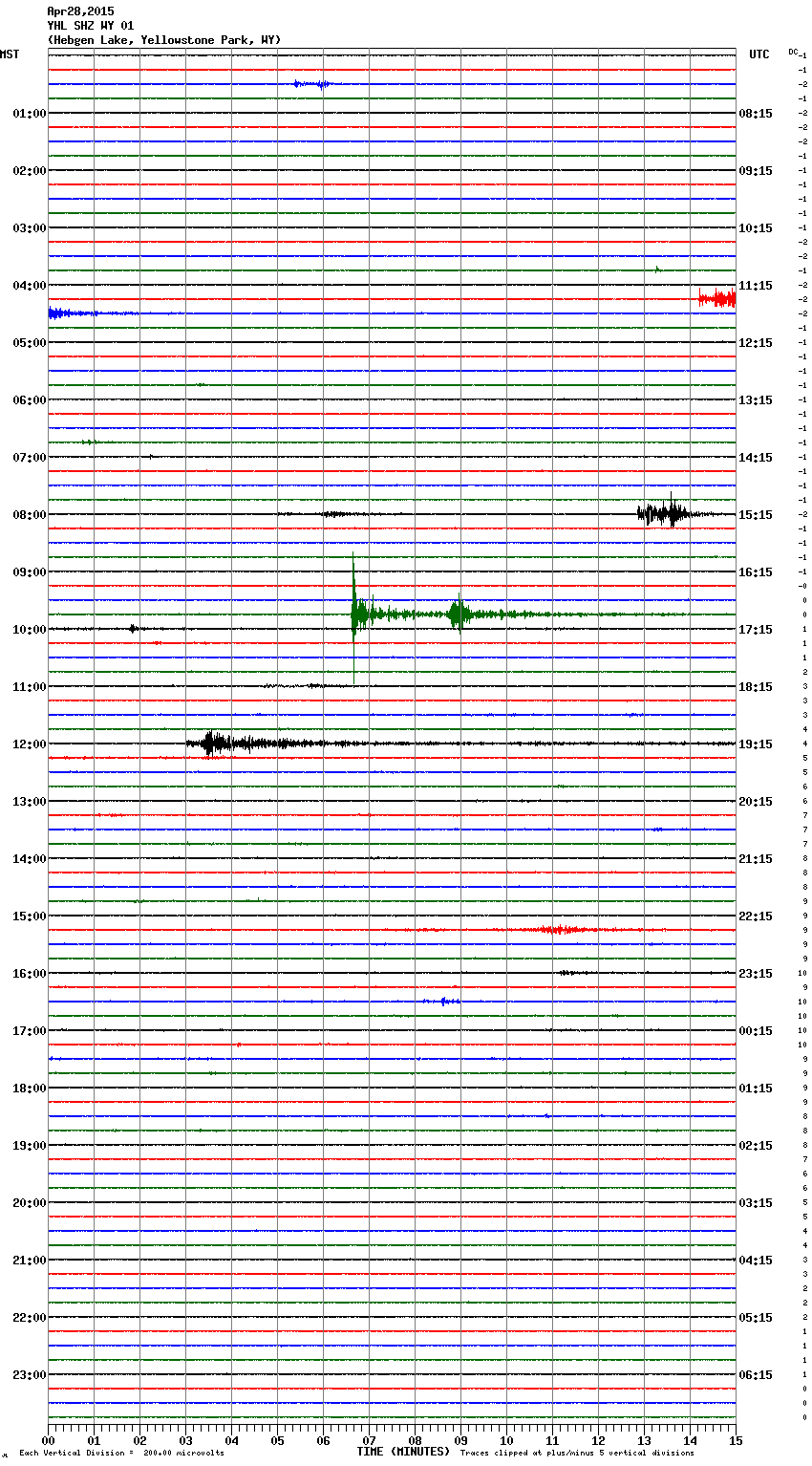
Task: Click the UTC label "08:15"
Action: click(x=756, y=114)
